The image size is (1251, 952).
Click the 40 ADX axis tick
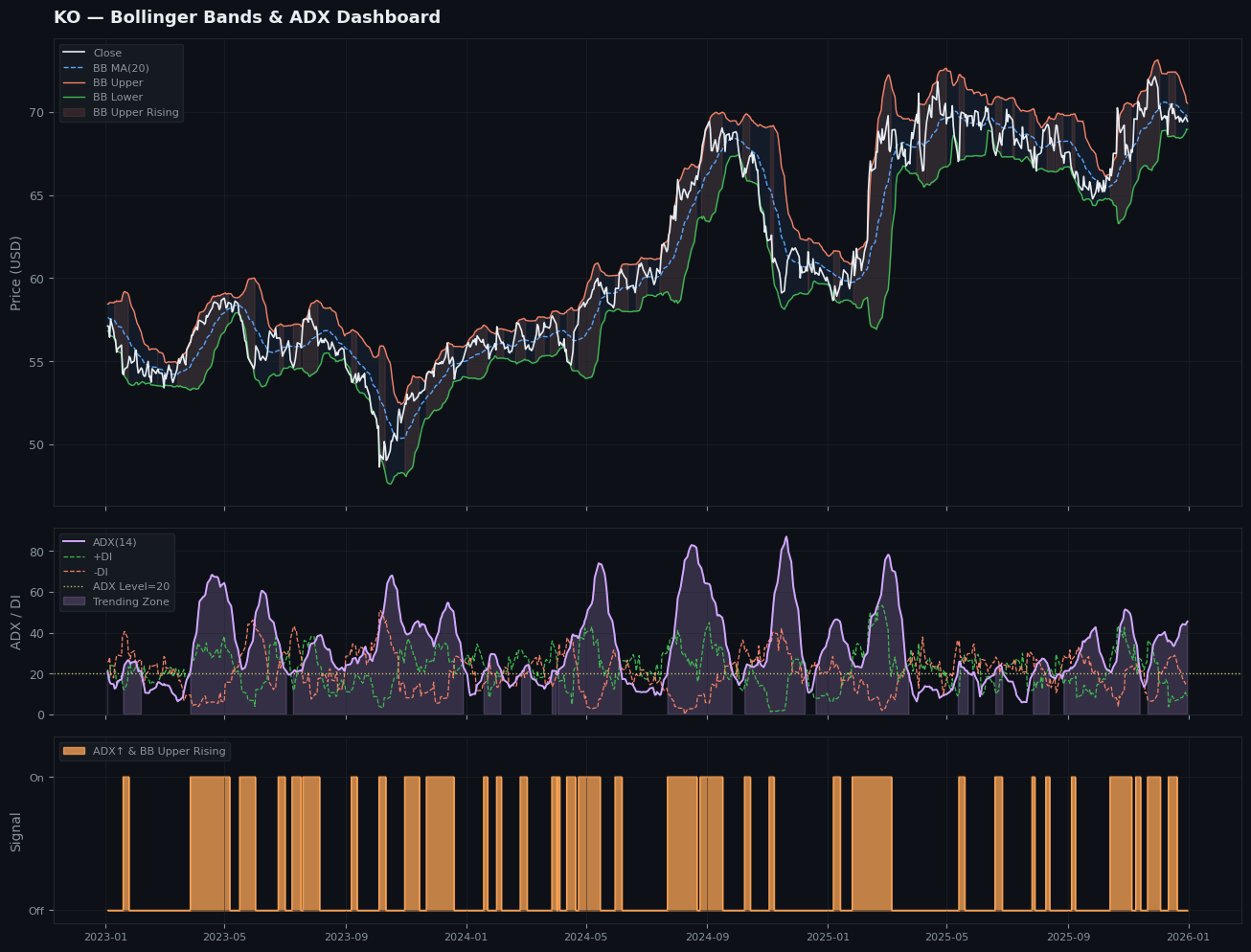(x=36, y=633)
